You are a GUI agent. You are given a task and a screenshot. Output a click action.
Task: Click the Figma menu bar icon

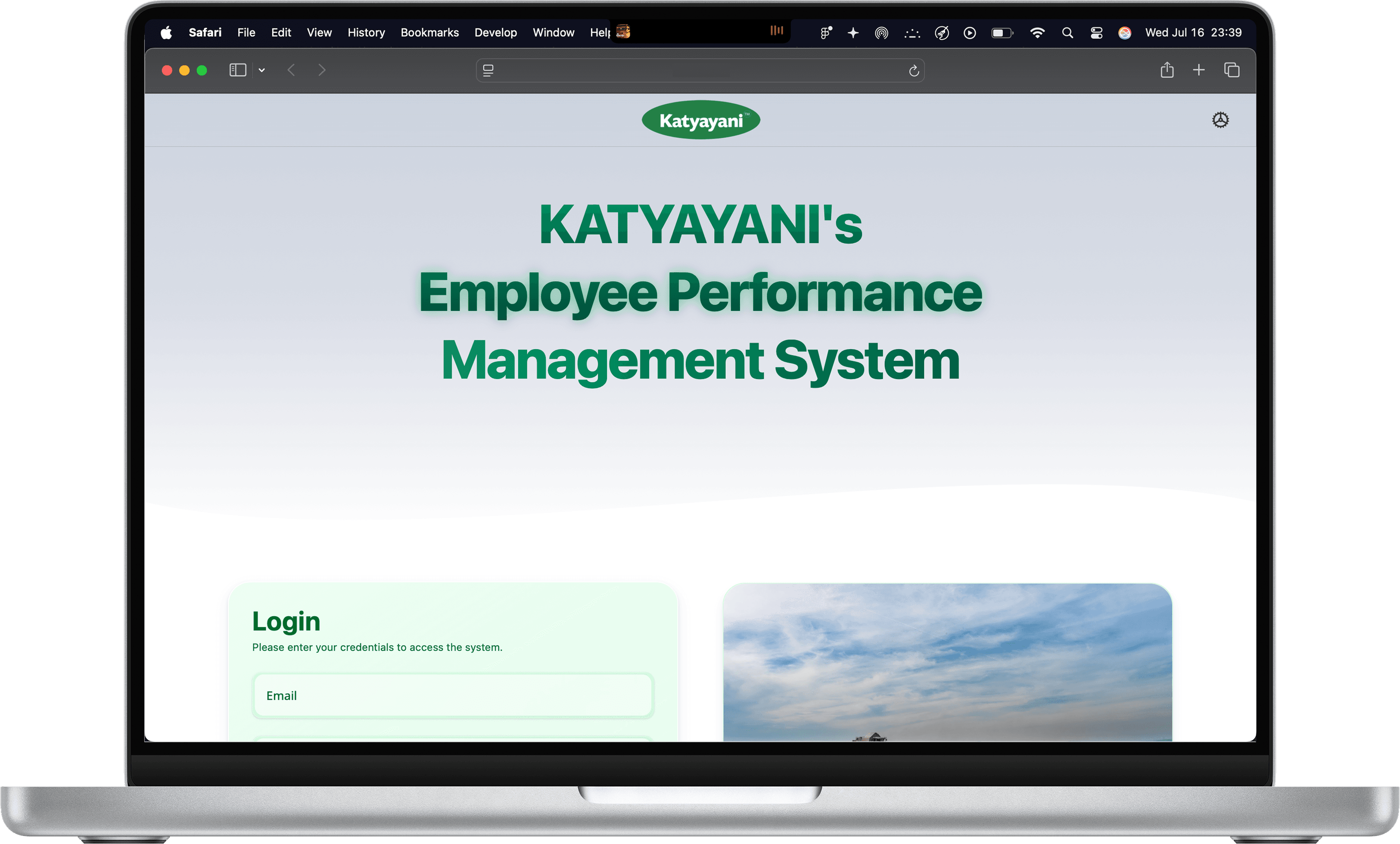click(825, 32)
